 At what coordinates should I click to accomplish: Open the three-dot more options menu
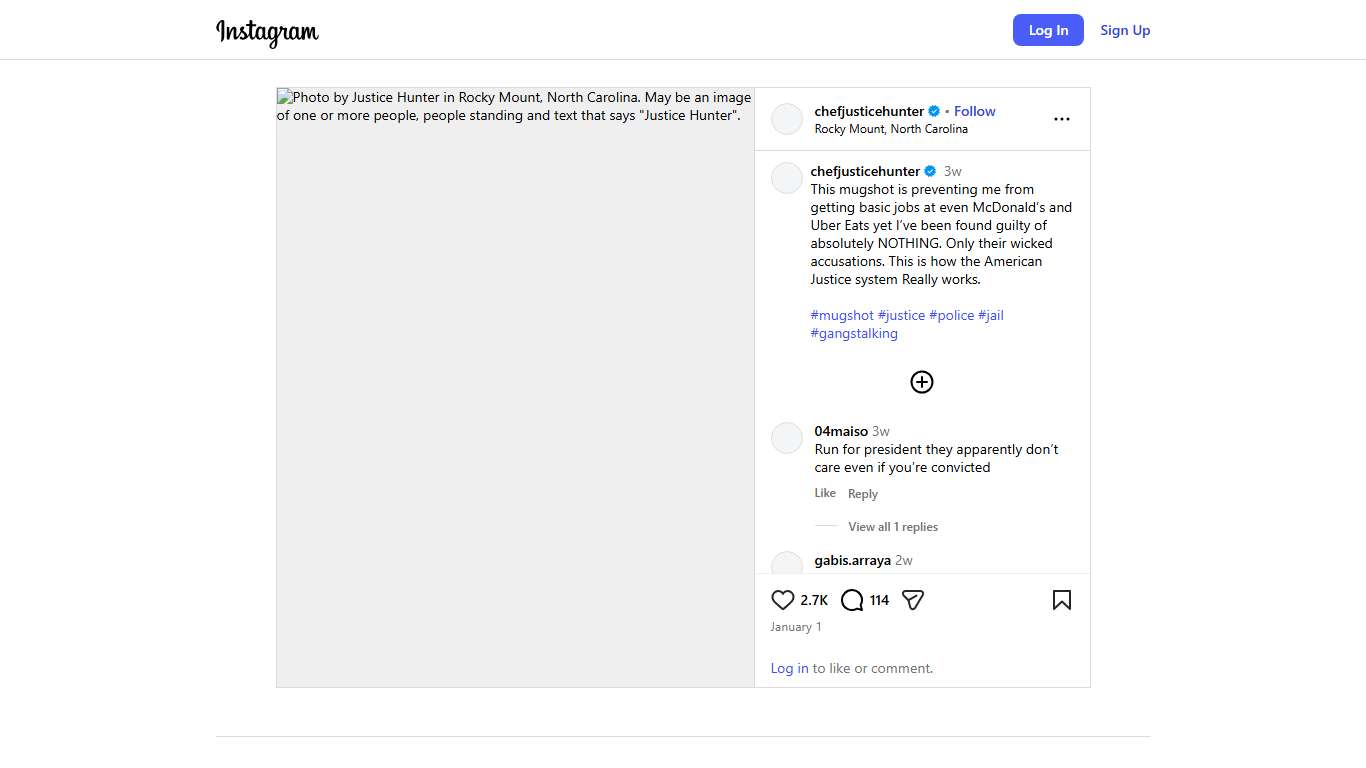coord(1062,119)
